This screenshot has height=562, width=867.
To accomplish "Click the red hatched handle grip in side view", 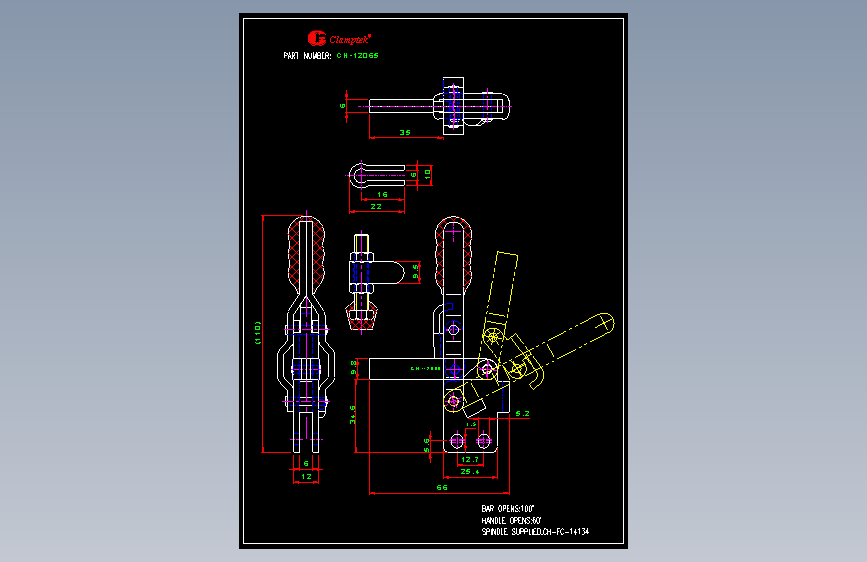I will 453,254.
